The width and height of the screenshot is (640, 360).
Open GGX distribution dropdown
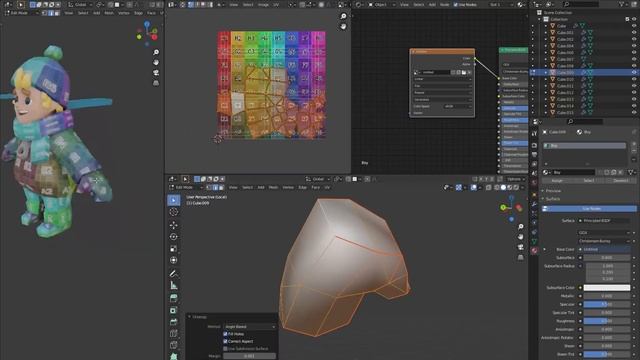coord(604,233)
